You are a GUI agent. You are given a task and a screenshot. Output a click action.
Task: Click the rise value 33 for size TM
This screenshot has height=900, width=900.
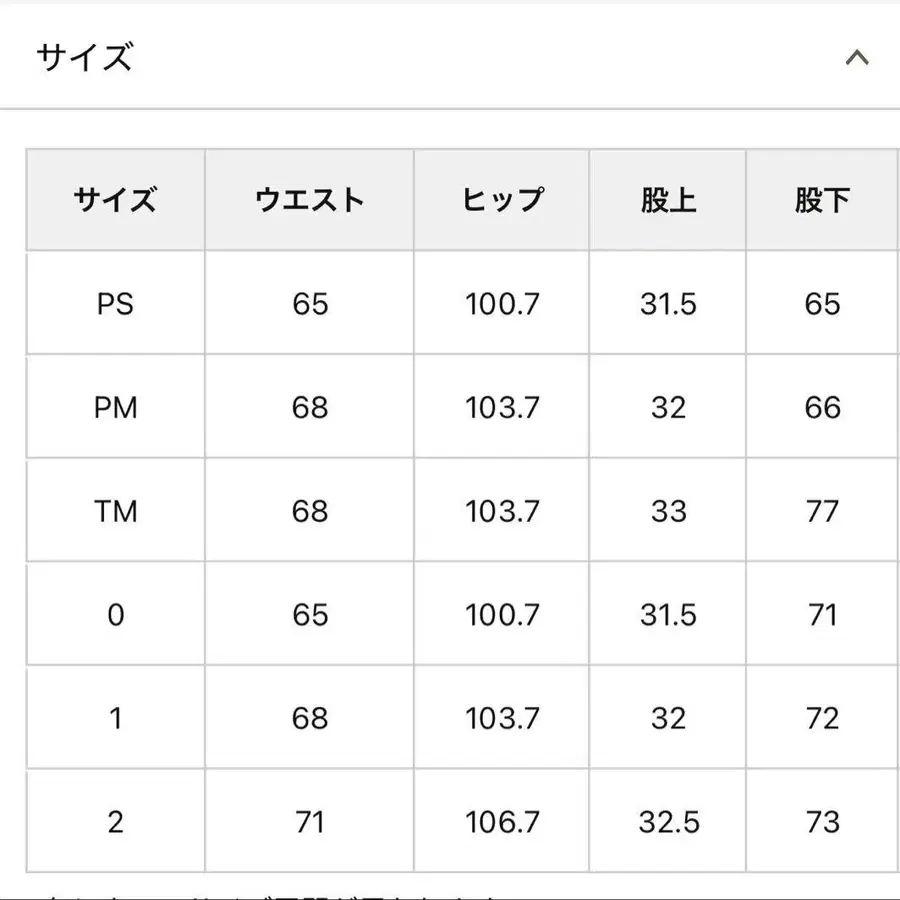tap(668, 511)
